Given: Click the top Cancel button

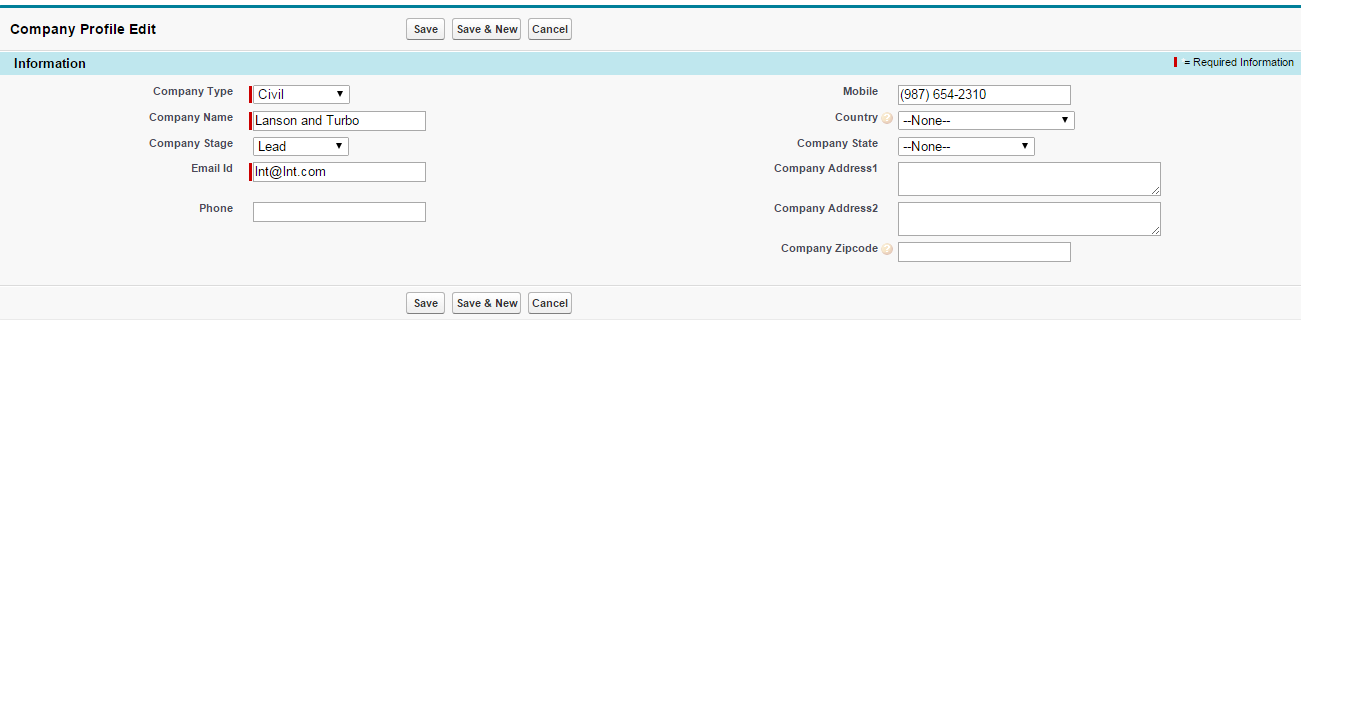Looking at the screenshot, I should coord(550,29).
